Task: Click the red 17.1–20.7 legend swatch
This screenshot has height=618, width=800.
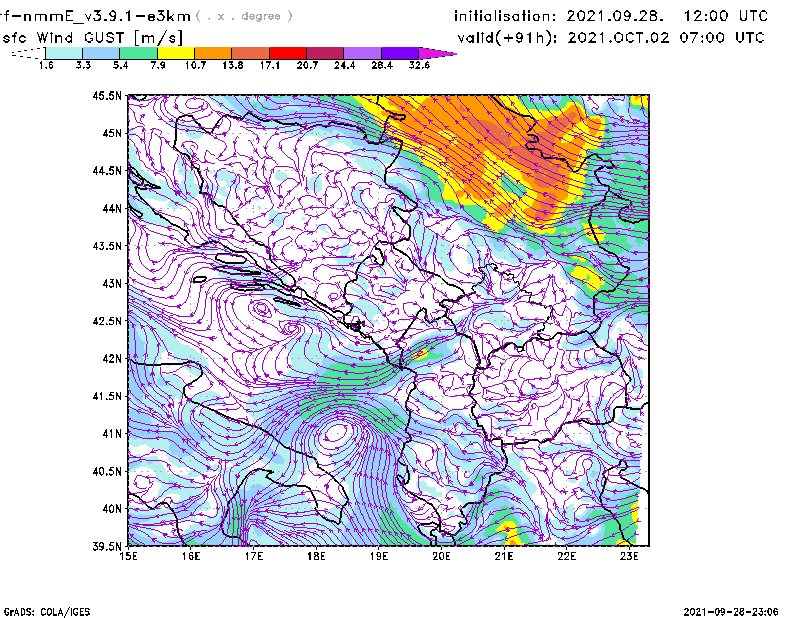Action: coord(288,53)
